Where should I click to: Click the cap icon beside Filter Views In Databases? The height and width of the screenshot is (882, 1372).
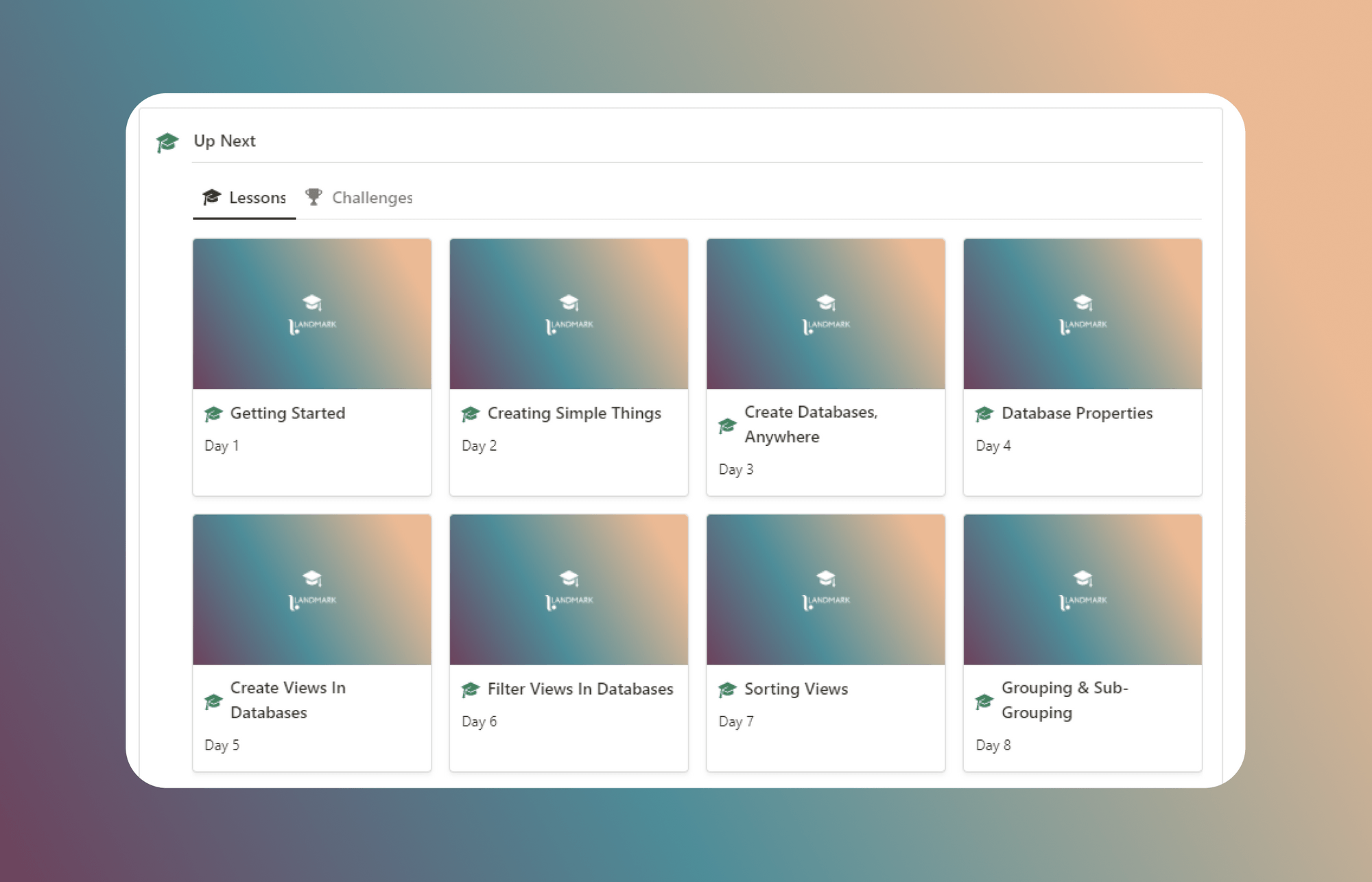(x=470, y=689)
